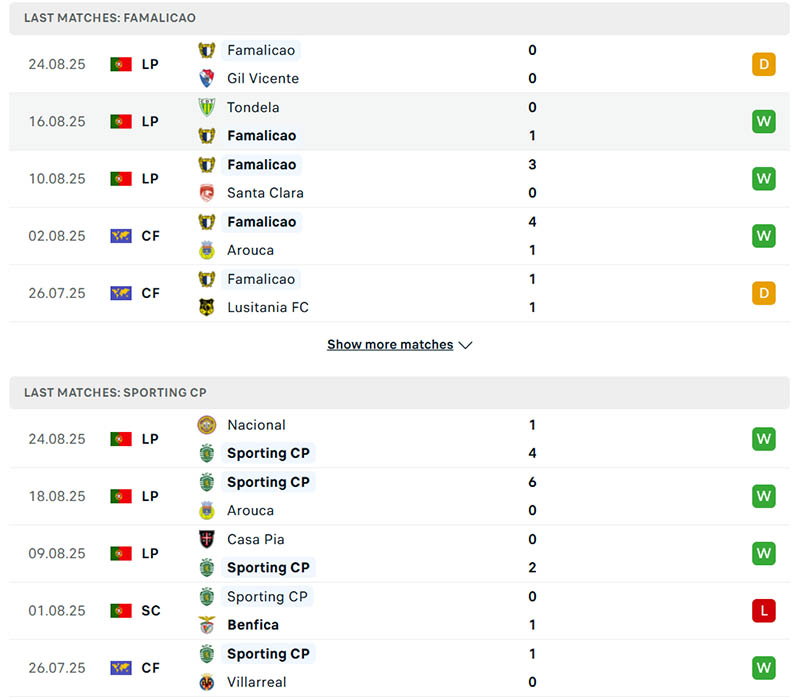Click the Tondela team crest icon
The height and width of the screenshot is (697, 800).
tap(207, 107)
